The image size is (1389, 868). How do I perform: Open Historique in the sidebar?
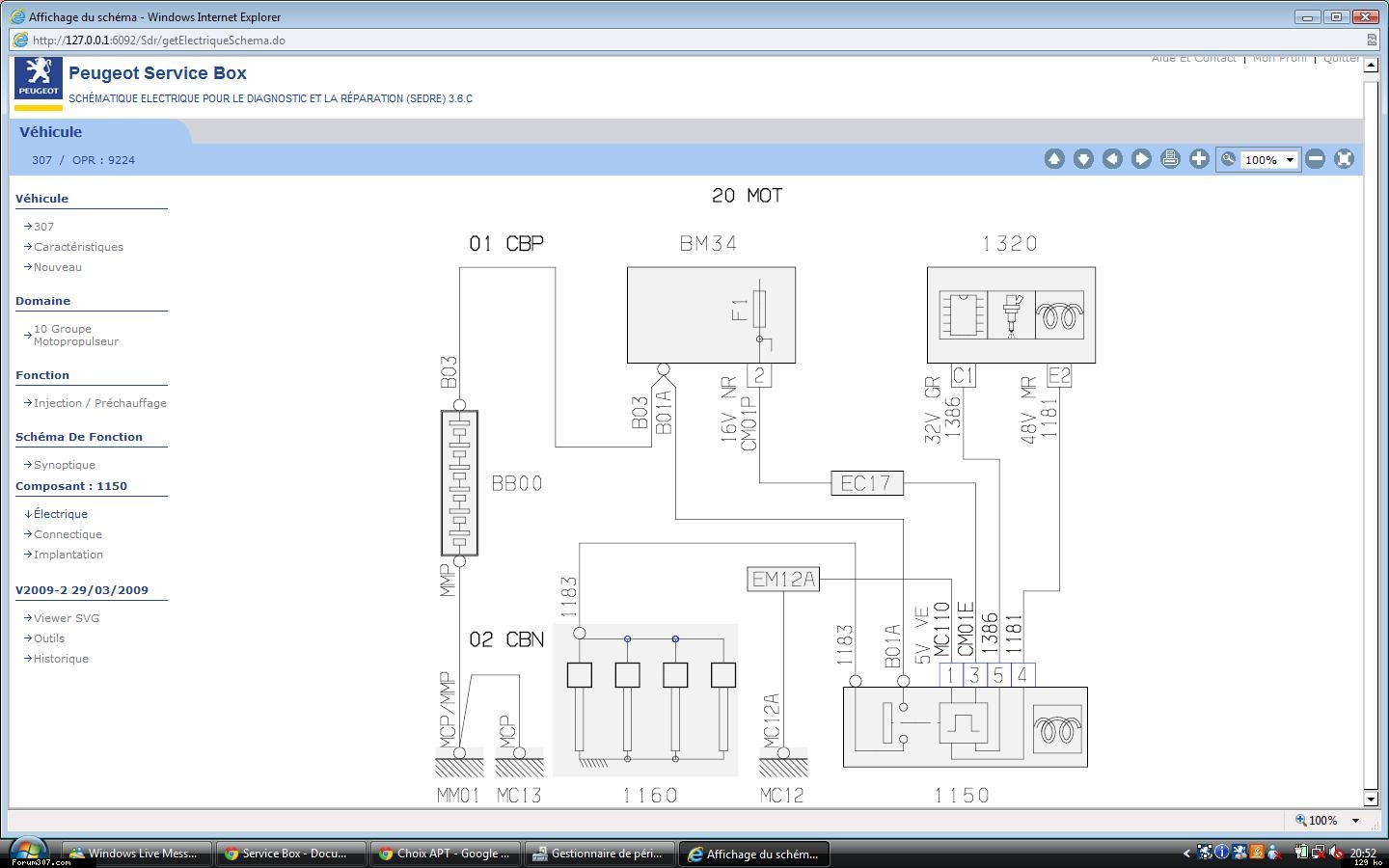[61, 659]
